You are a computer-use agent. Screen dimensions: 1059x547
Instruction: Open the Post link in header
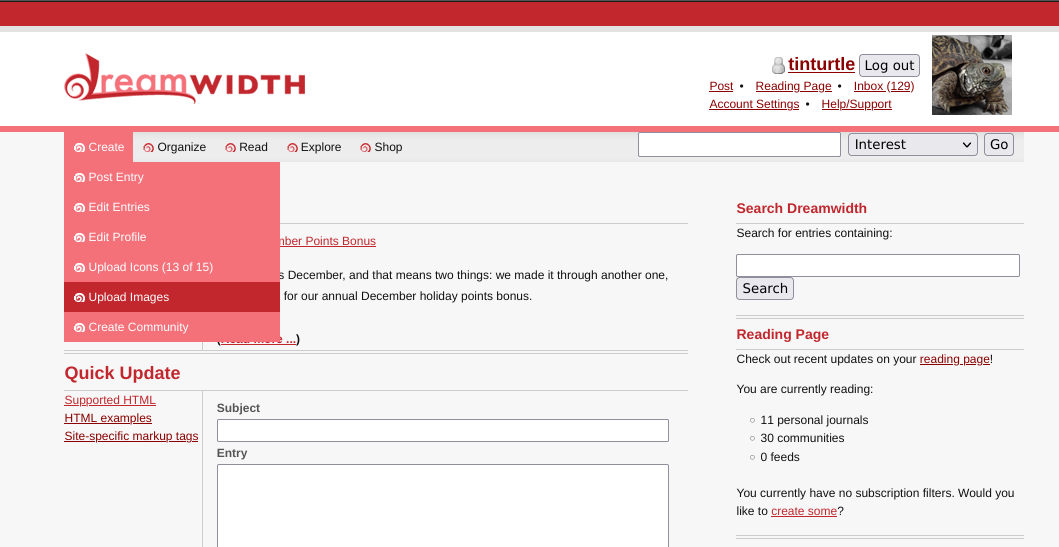[721, 86]
